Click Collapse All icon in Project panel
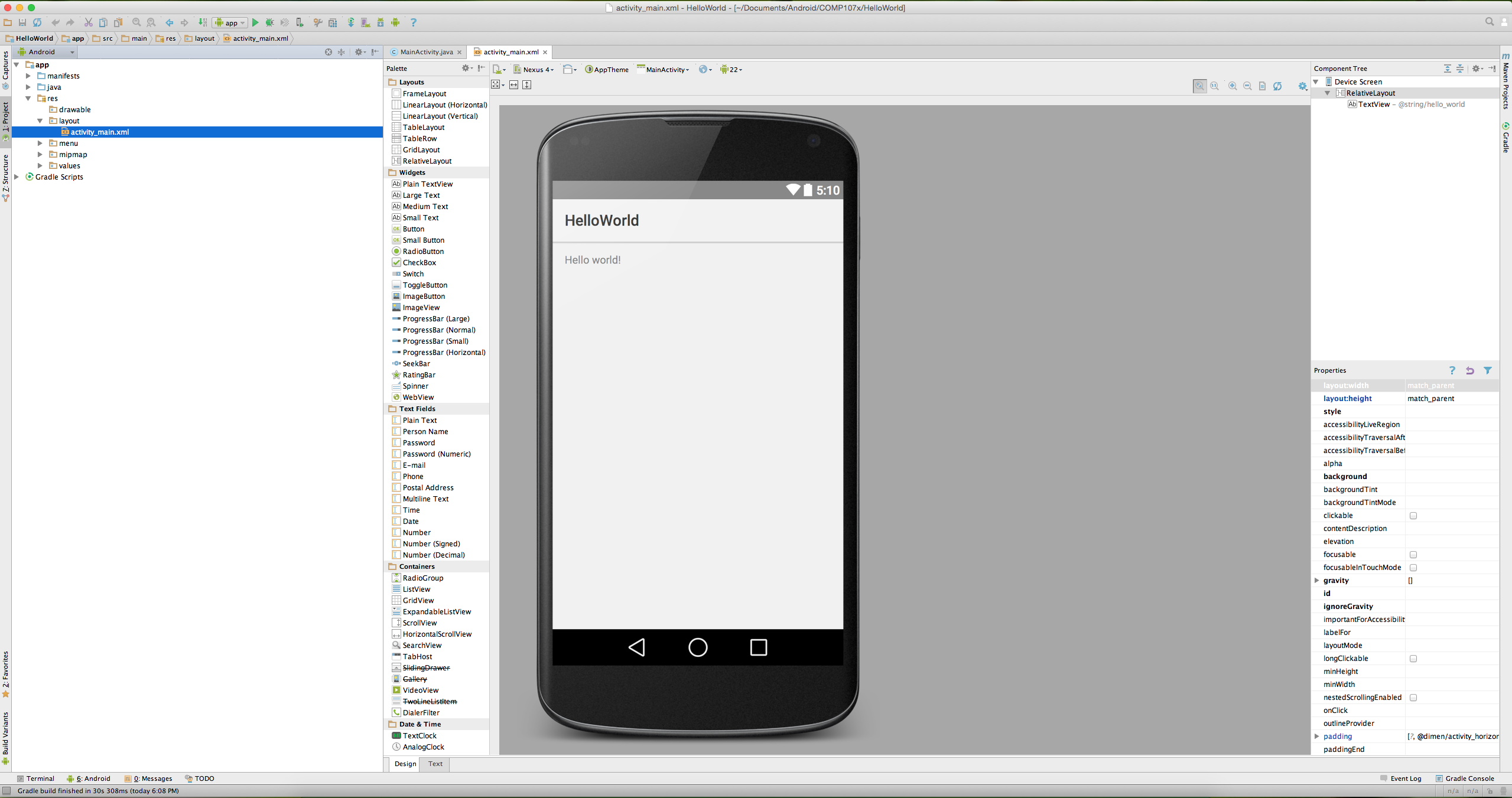 pyautogui.click(x=341, y=52)
